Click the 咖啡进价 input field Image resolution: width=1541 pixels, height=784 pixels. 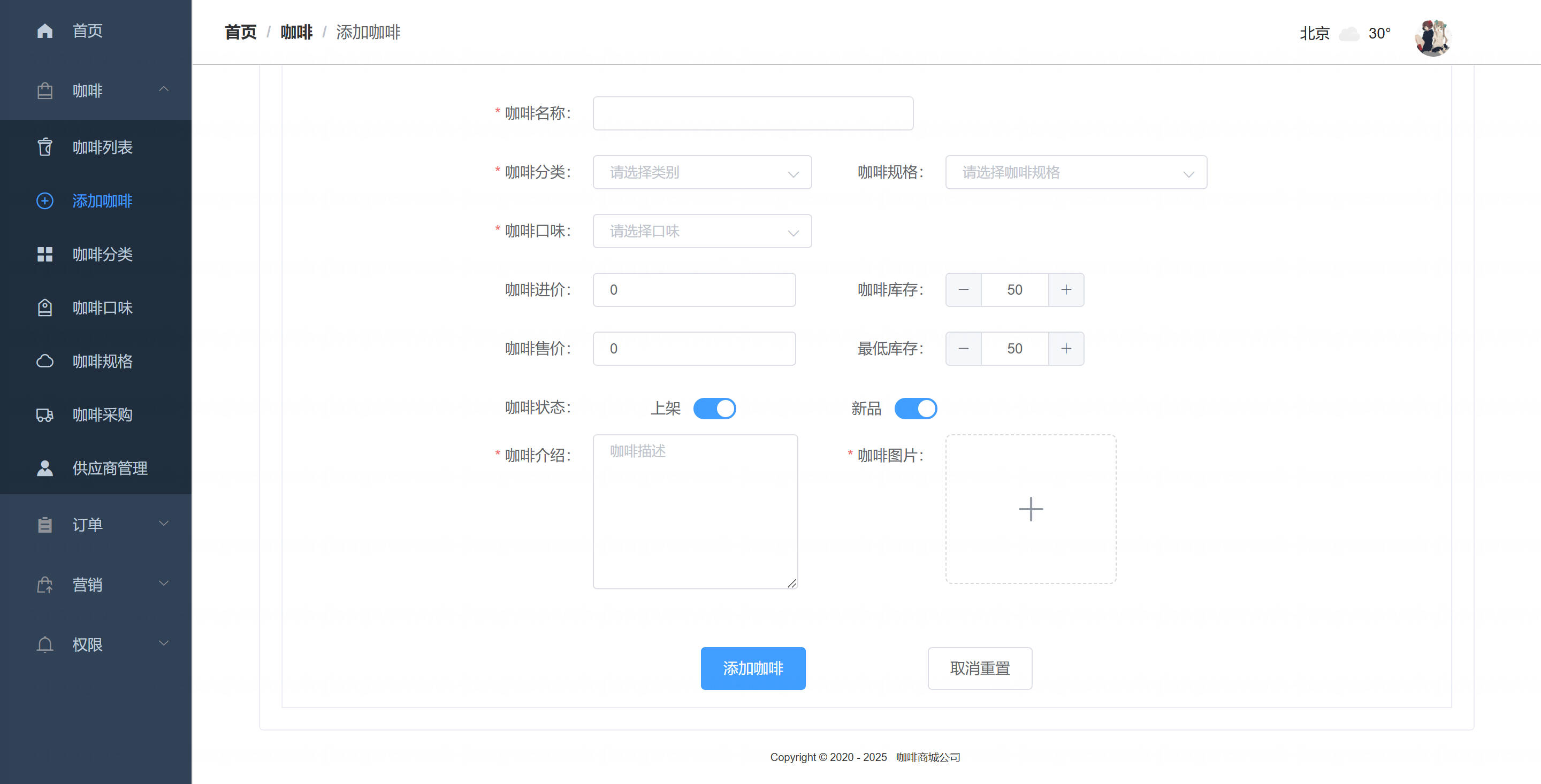coord(695,290)
